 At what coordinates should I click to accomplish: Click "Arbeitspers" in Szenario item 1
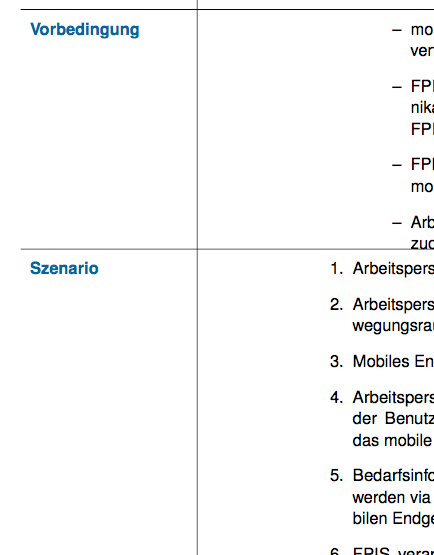pyautogui.click(x=393, y=269)
